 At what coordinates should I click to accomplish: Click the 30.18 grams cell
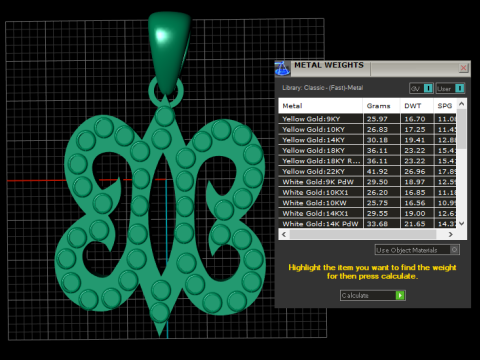point(382,140)
